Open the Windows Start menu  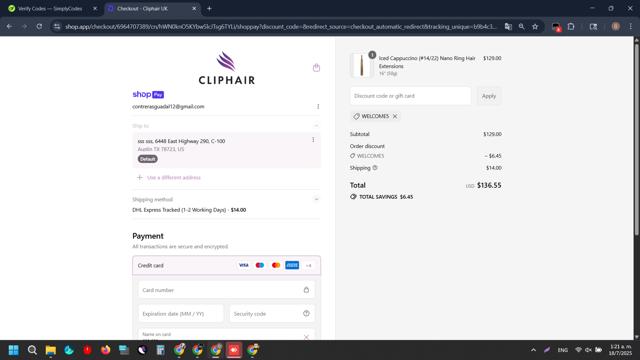[13, 350]
